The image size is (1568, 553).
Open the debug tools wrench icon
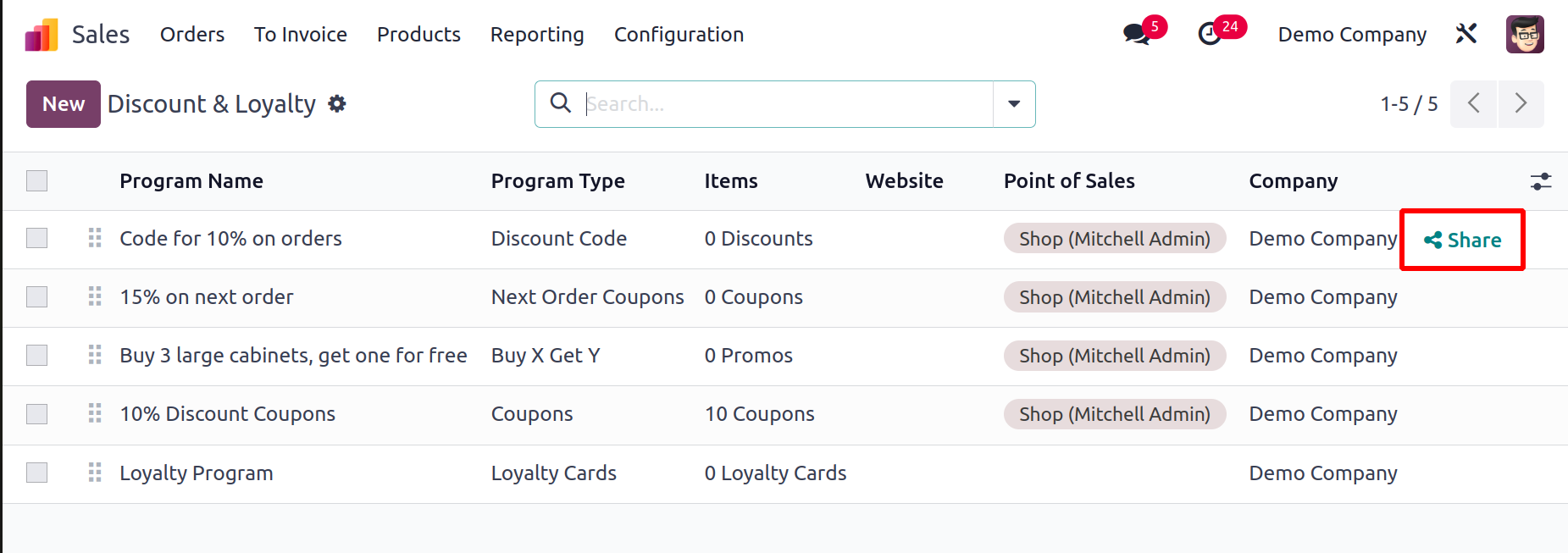(x=1466, y=34)
